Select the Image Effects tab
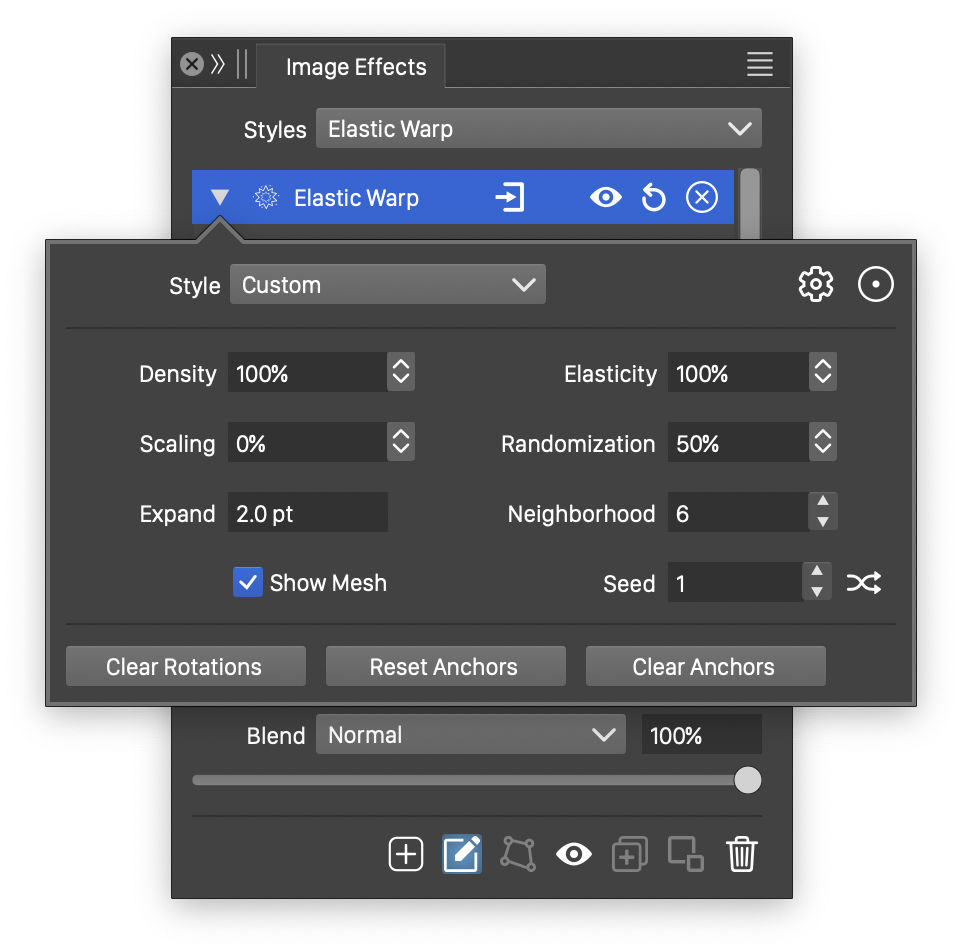The width and height of the screenshot is (962, 952). 356,67
